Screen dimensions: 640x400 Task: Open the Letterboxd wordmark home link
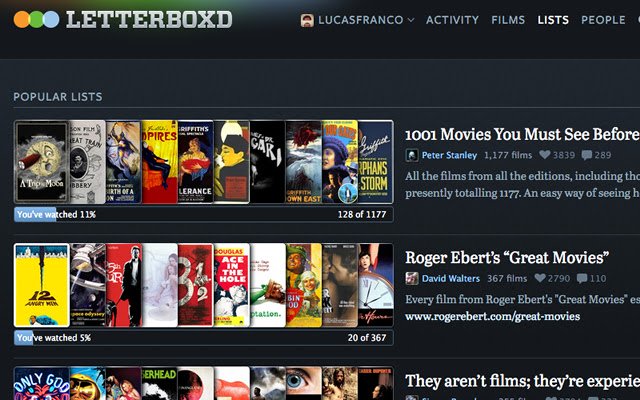click(149, 20)
